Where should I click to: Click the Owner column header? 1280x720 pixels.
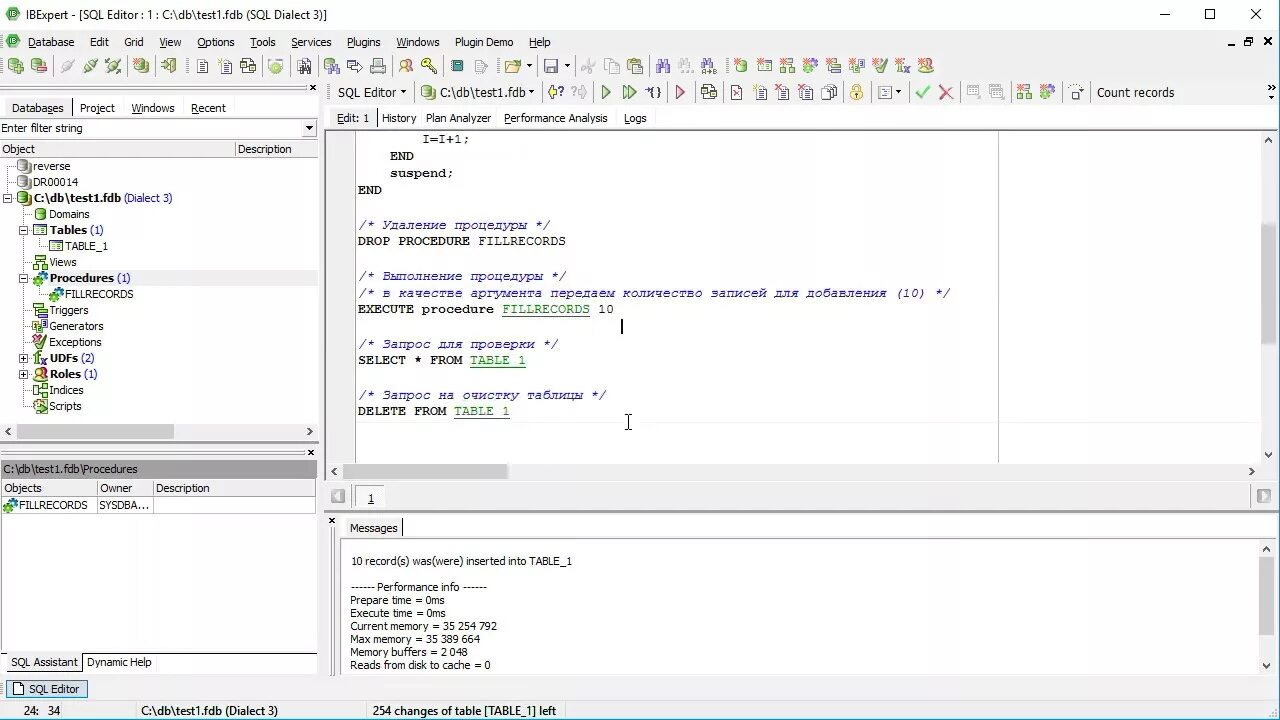point(124,488)
